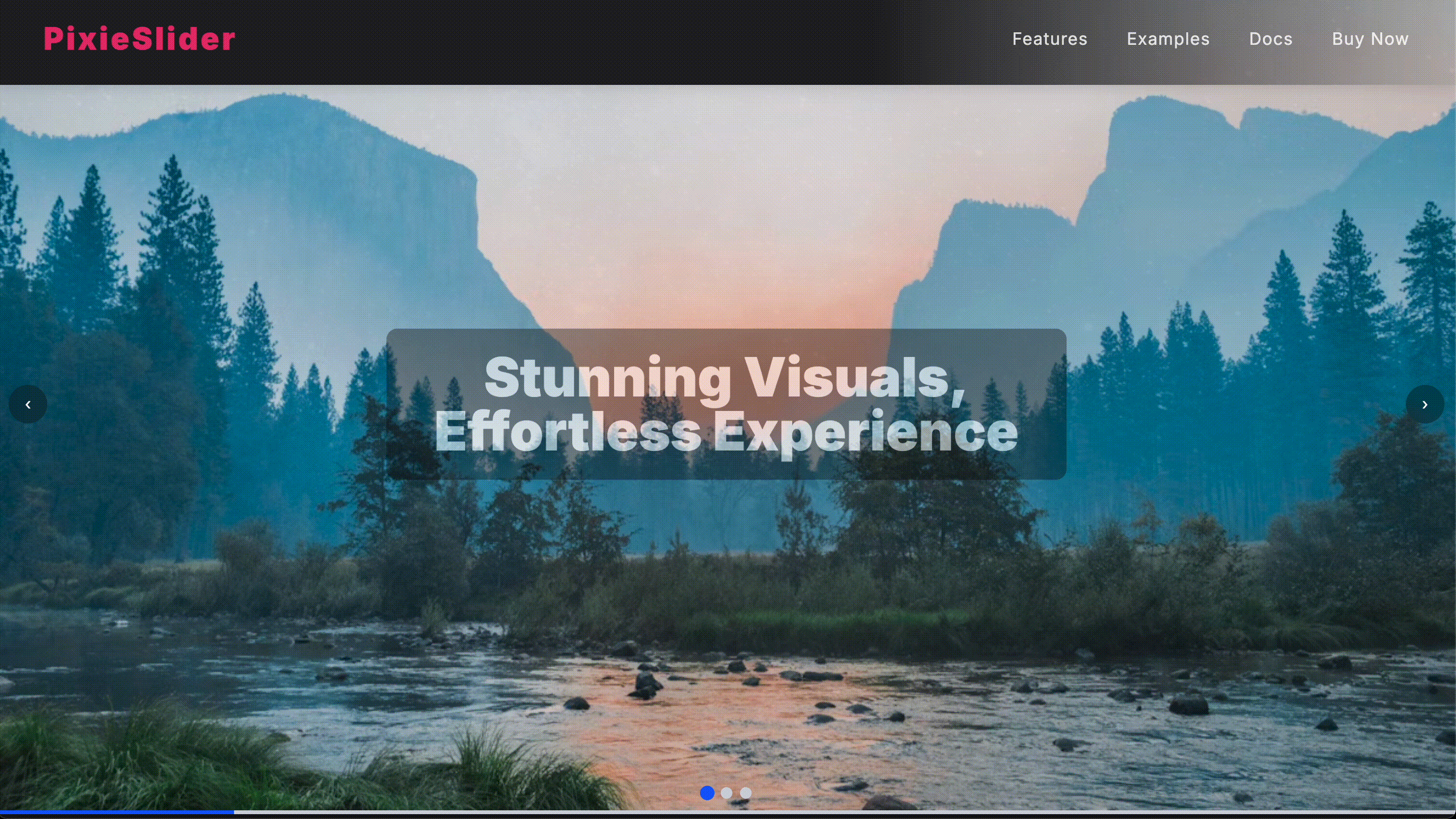Go to the previous slide arrow
Image resolution: width=1456 pixels, height=819 pixels.
click(x=27, y=404)
